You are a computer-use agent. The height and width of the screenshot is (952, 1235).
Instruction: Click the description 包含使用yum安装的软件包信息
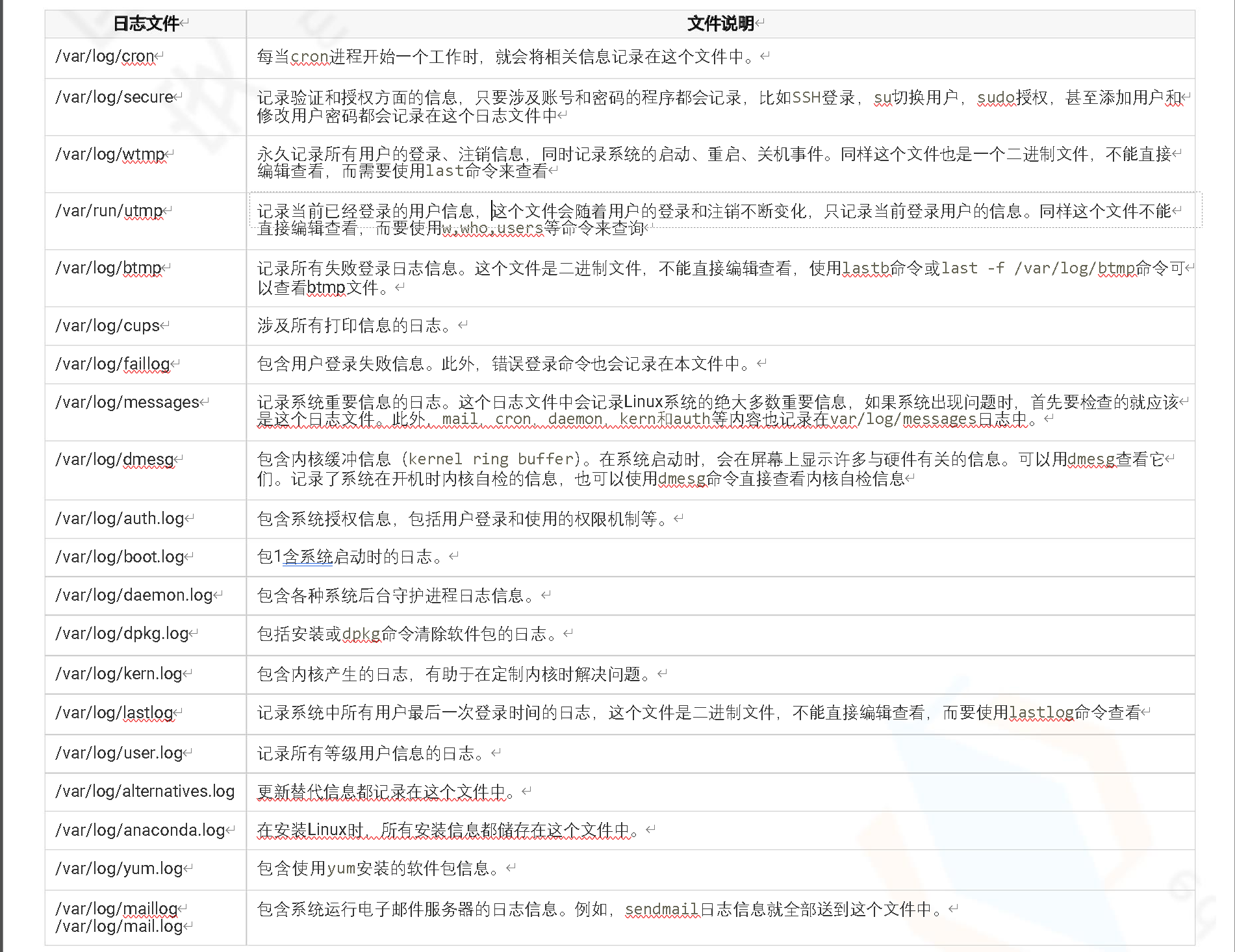point(379,868)
